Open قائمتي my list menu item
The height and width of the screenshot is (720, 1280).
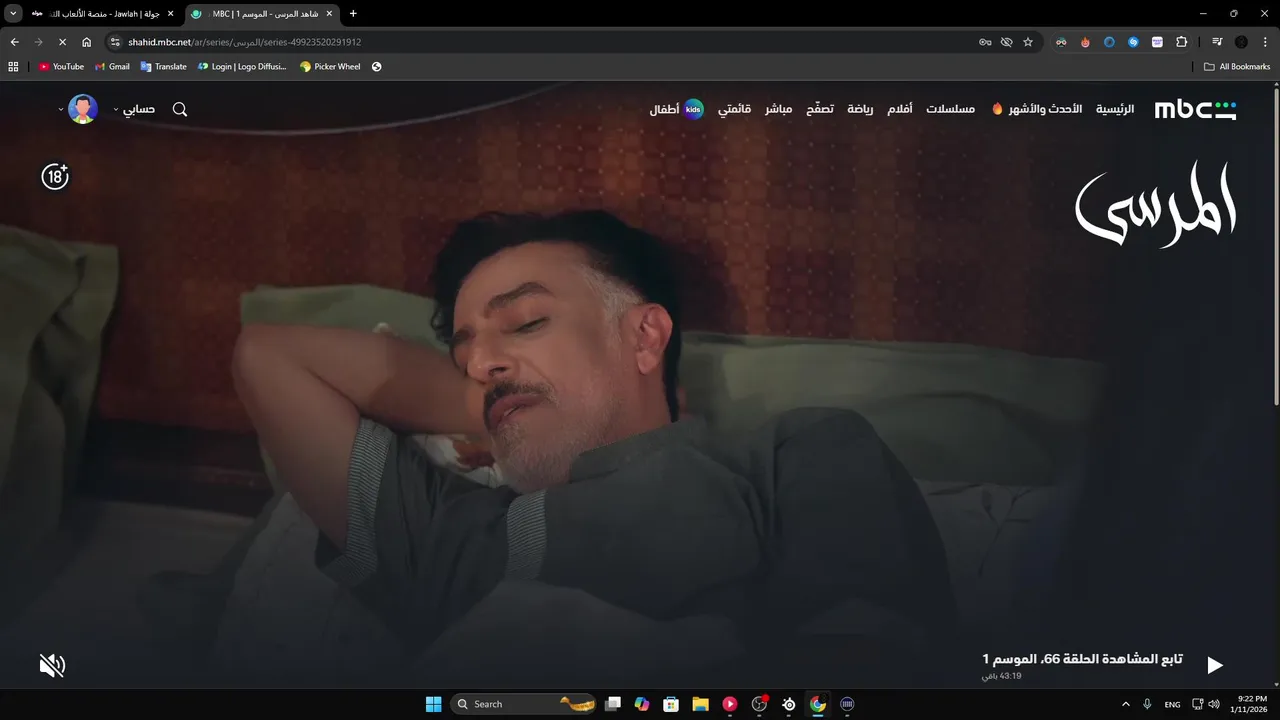click(734, 109)
